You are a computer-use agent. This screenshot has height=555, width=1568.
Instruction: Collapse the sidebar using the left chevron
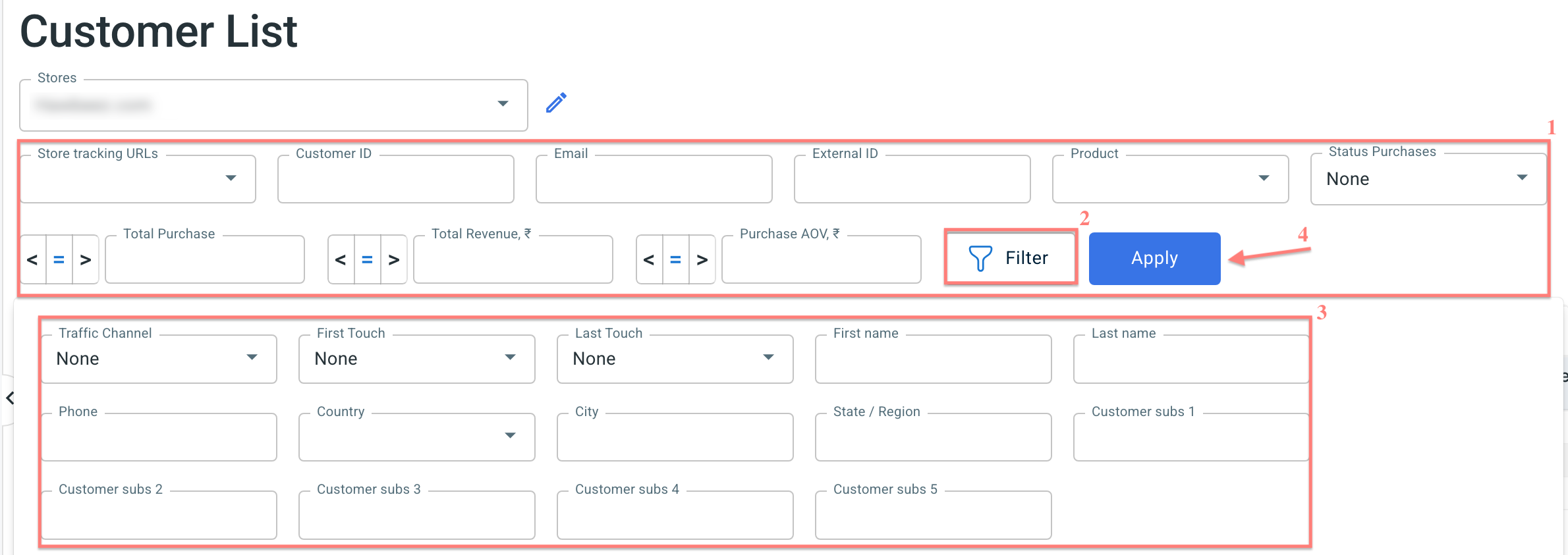pos(10,398)
